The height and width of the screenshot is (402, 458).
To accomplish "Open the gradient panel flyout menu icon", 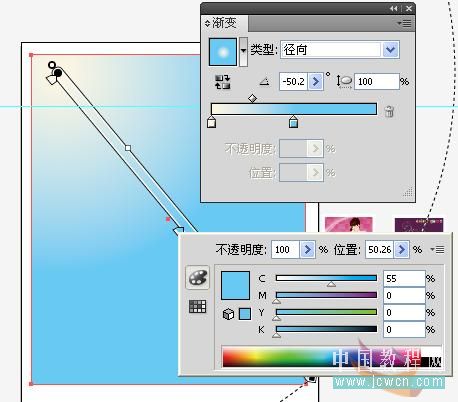I will 404,23.
